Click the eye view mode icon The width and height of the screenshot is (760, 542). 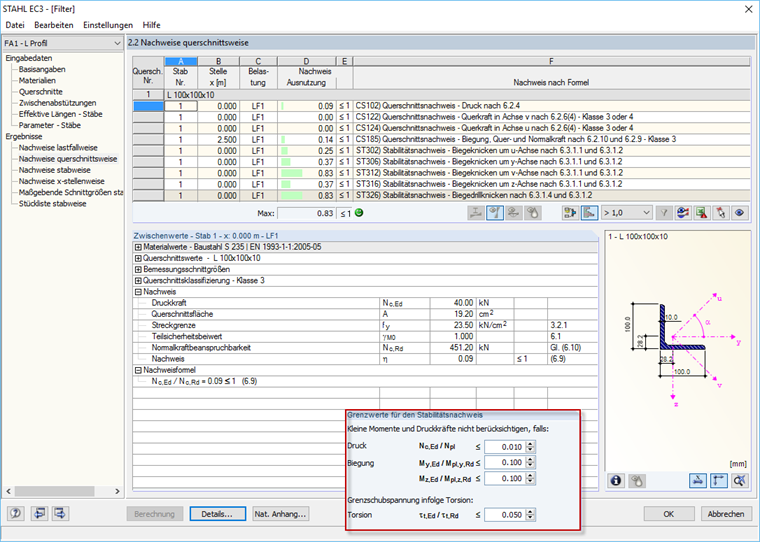[740, 213]
